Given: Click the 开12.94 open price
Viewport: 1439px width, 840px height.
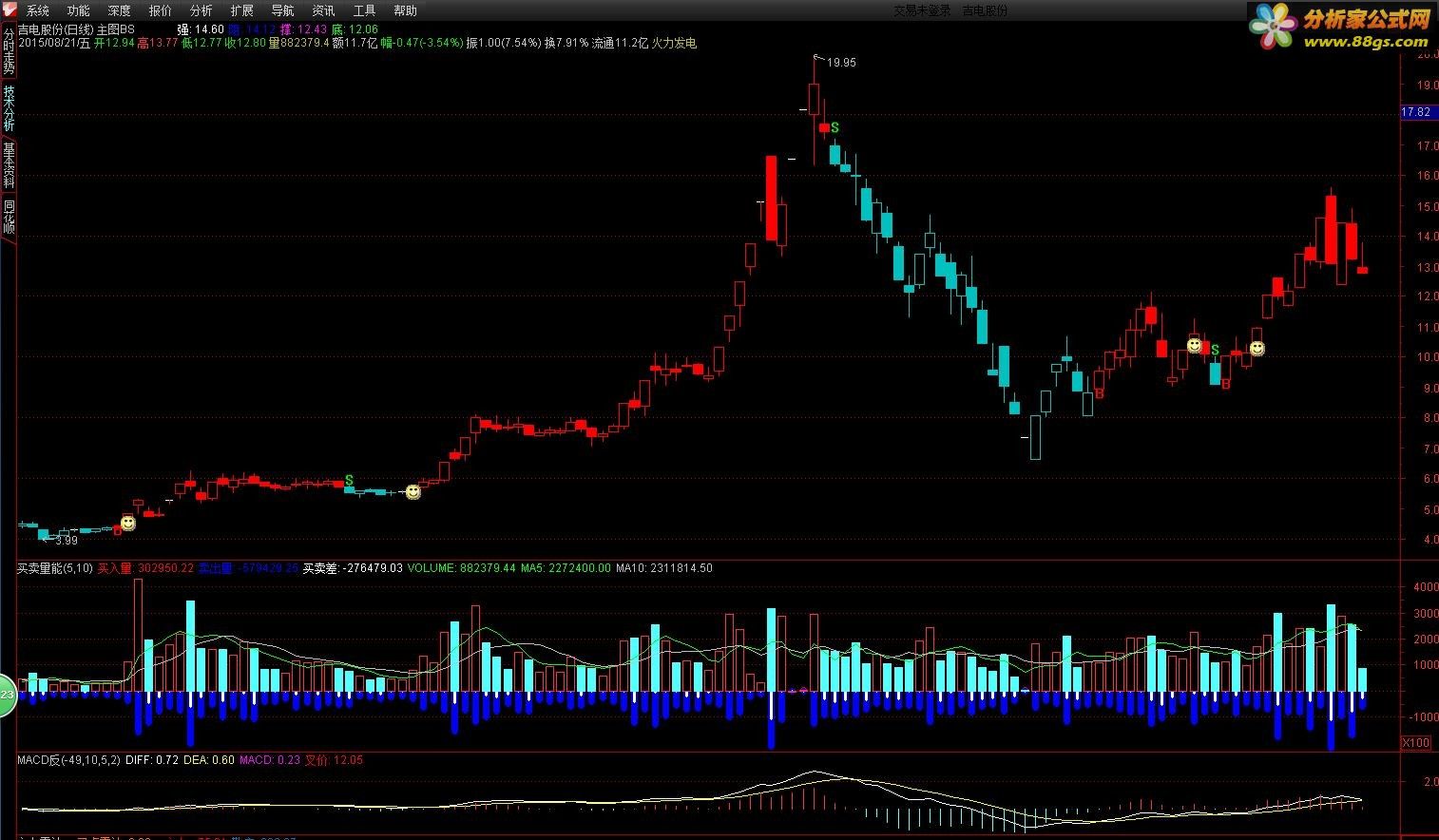Looking at the screenshot, I should point(114,43).
